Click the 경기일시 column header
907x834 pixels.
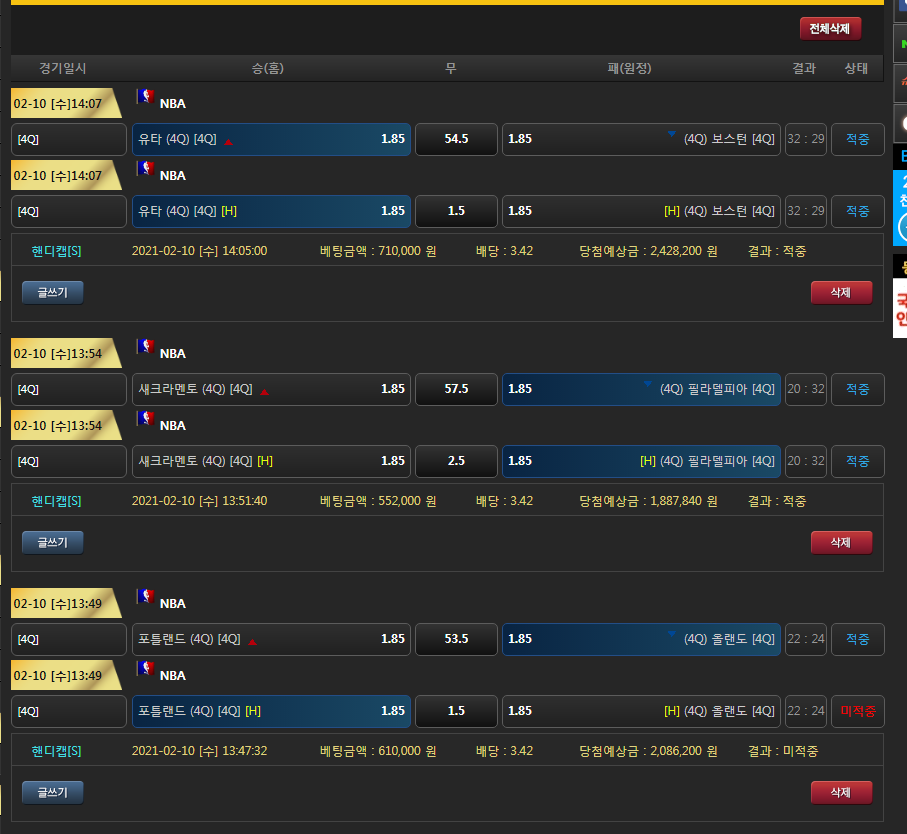[63, 68]
